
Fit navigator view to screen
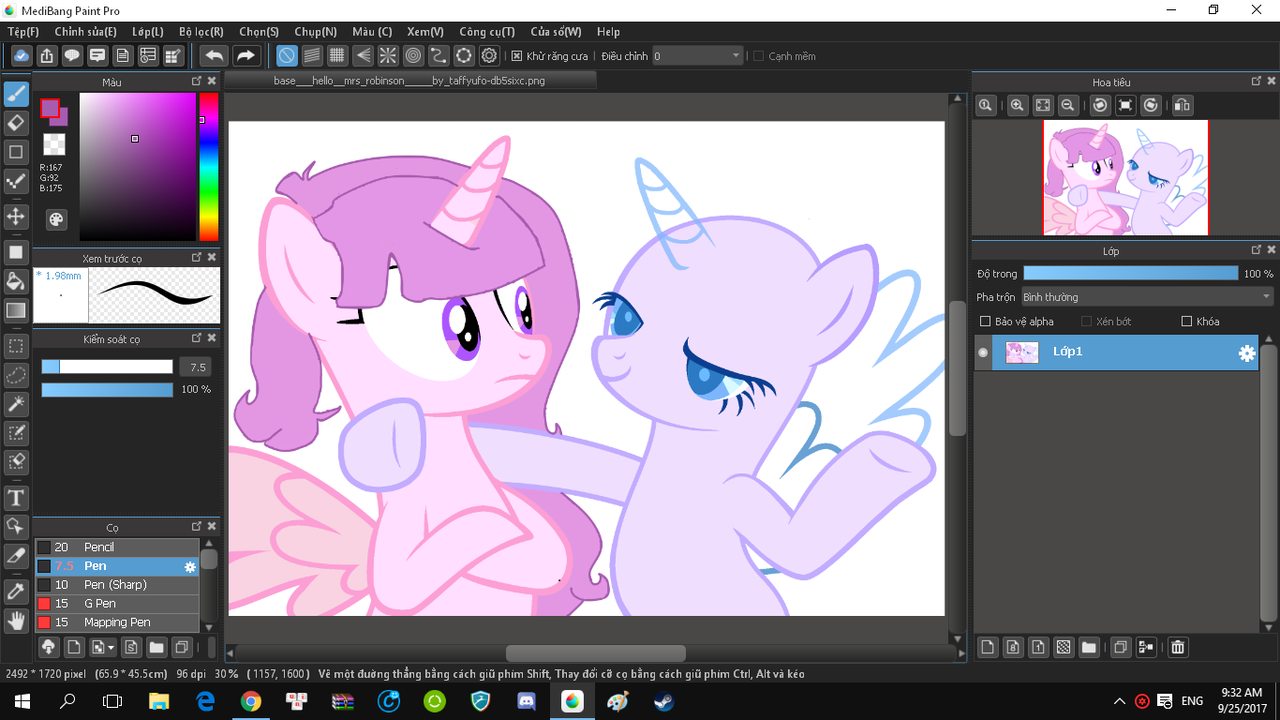[1042, 105]
